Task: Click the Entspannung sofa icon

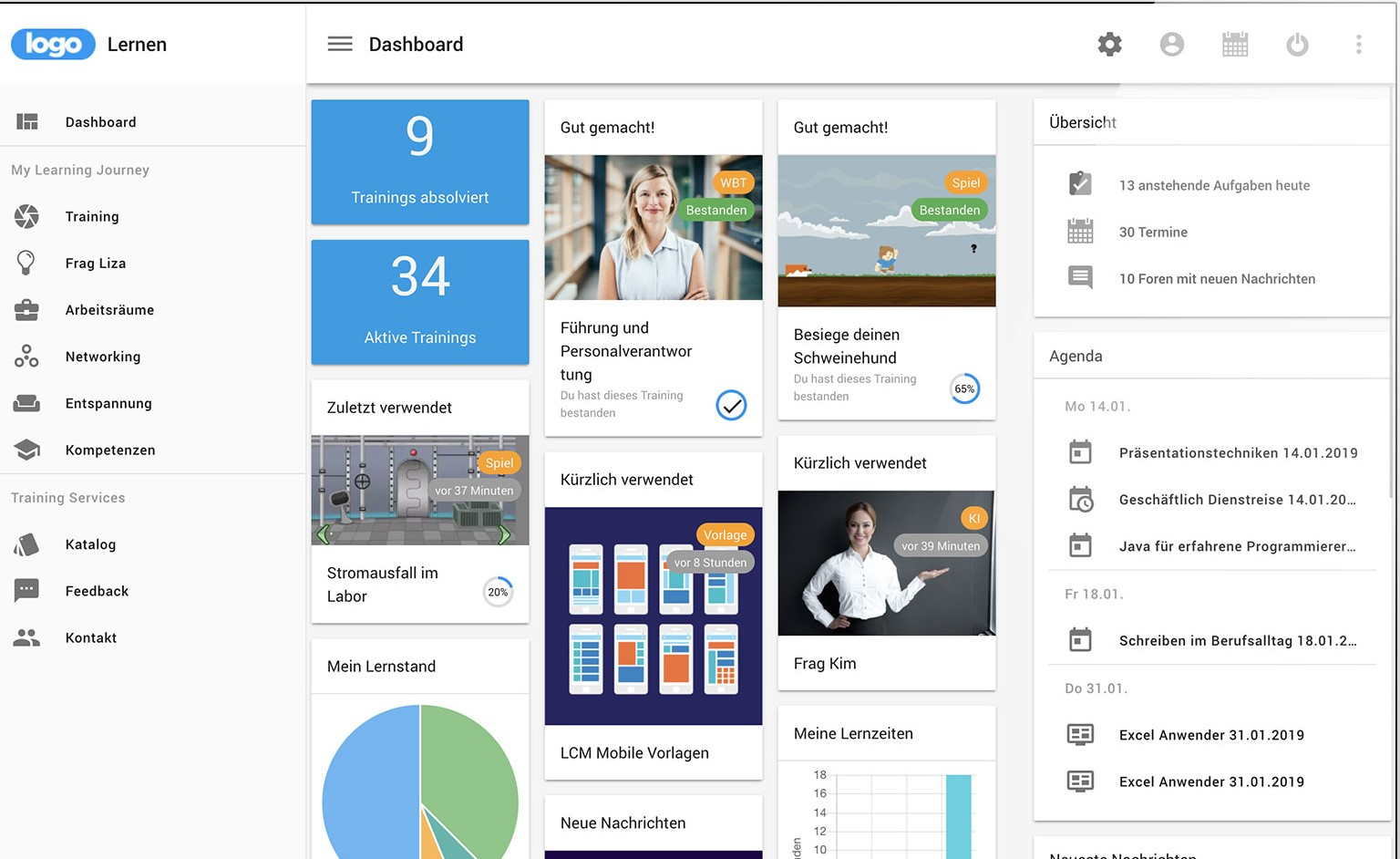Action: (26, 403)
